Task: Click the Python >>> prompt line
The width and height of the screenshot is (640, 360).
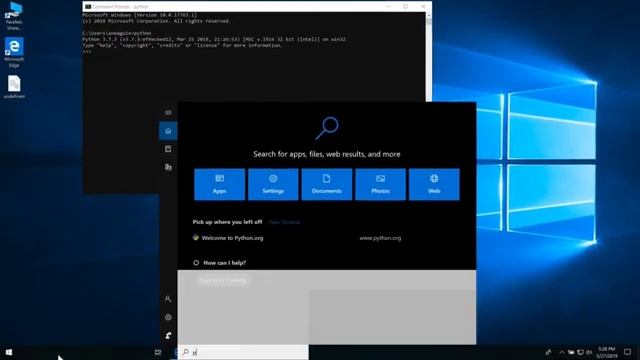Action: (x=87, y=51)
